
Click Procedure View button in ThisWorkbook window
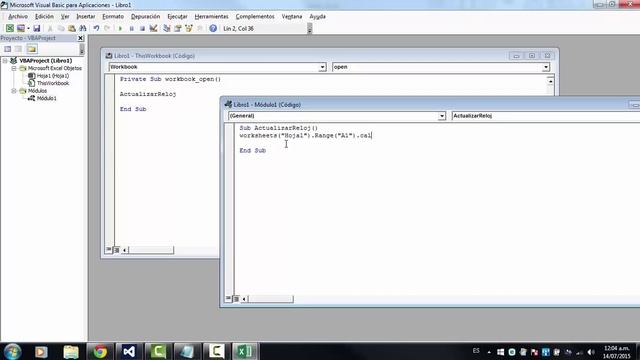pyautogui.click(x=109, y=249)
